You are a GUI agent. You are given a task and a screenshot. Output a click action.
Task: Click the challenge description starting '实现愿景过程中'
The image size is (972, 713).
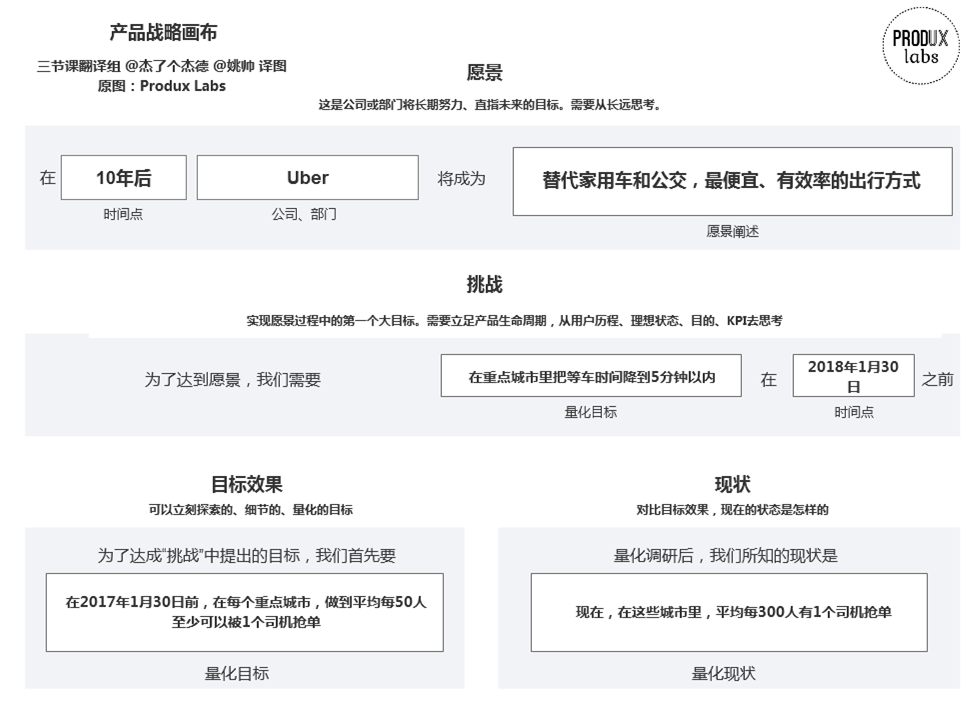pos(515,321)
